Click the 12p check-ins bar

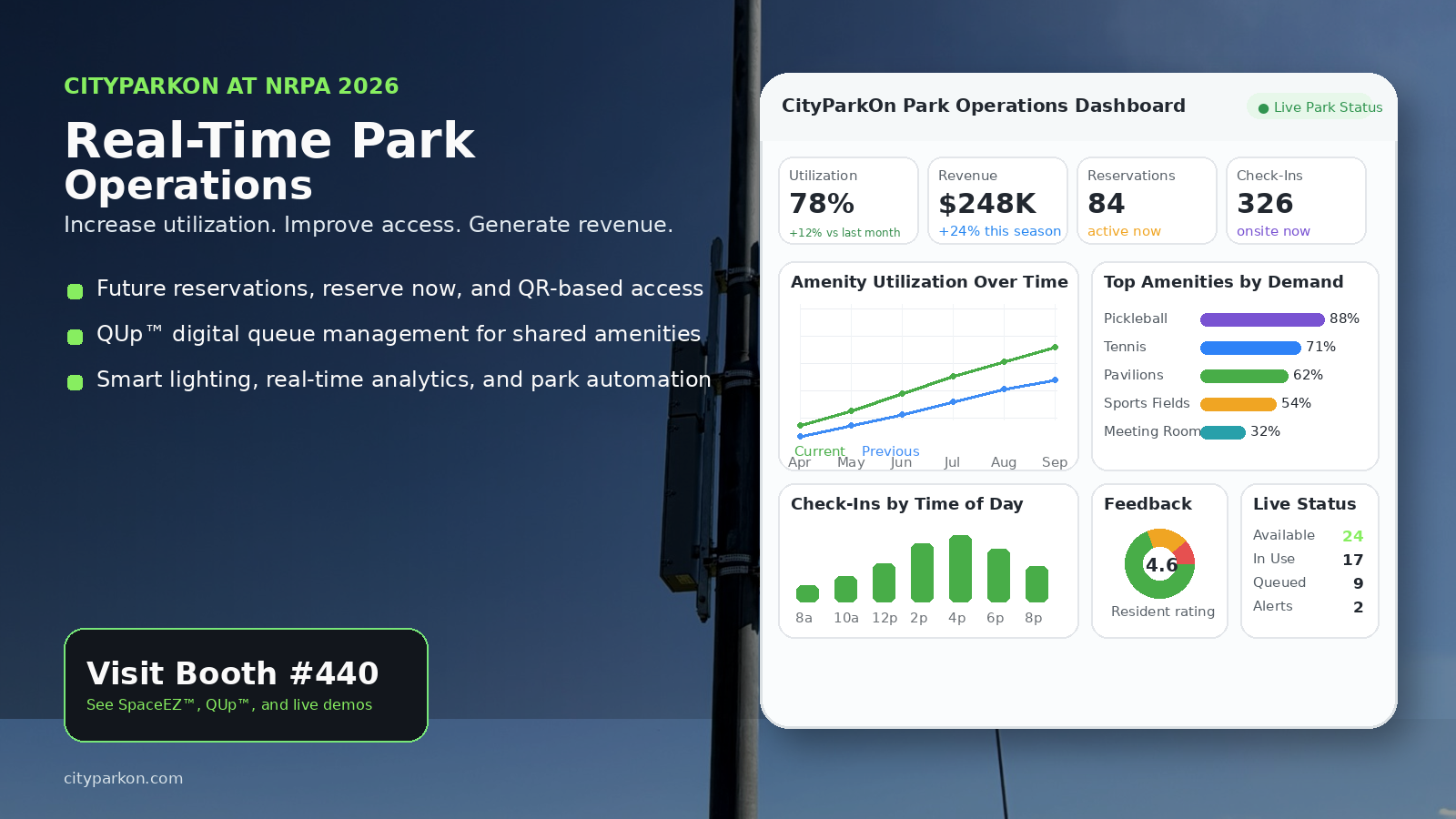[884, 582]
